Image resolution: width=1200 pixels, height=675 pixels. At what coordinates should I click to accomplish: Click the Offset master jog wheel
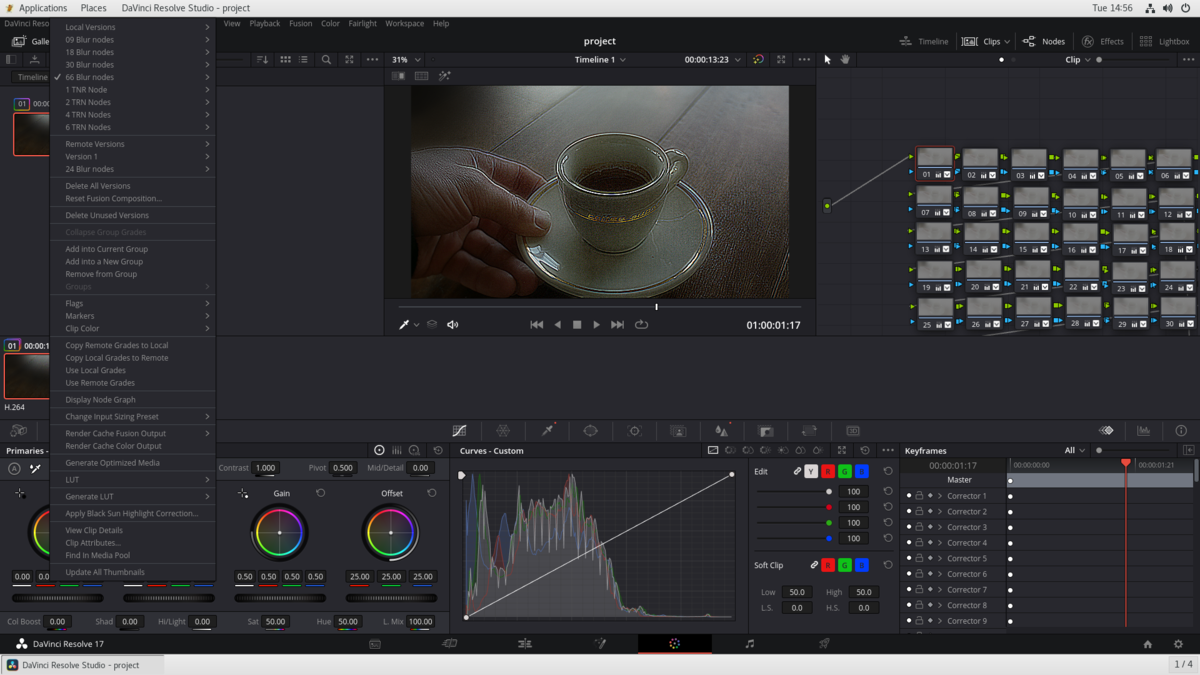point(391,598)
